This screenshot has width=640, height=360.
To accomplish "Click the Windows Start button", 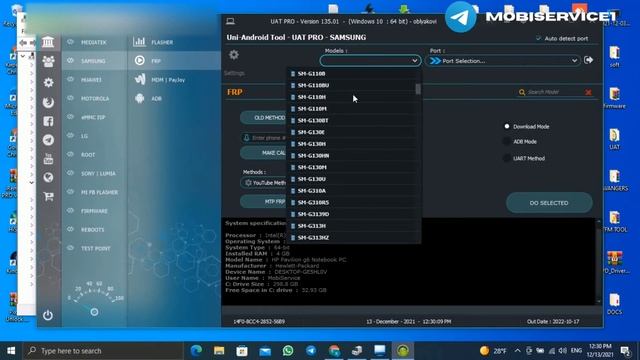I will tap(11, 351).
